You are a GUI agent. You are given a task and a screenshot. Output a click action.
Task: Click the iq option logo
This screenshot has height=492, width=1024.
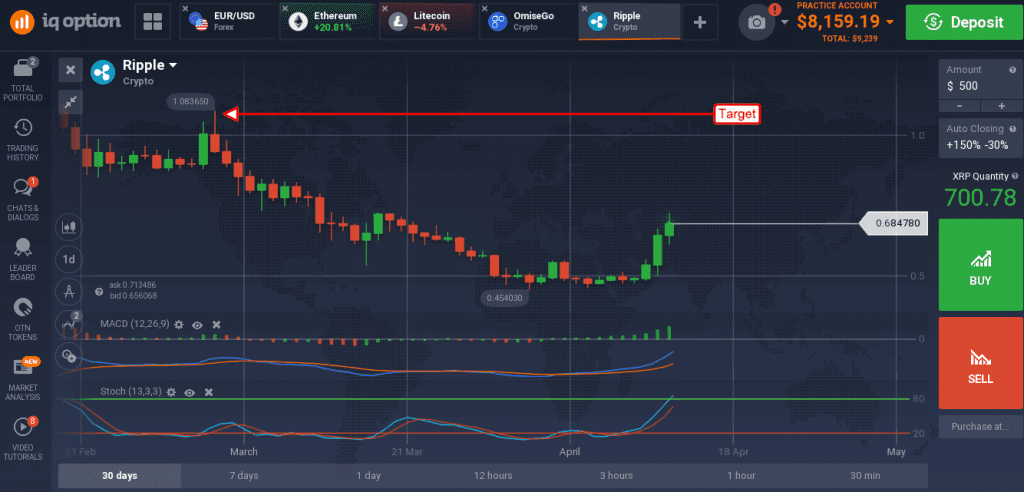[x=65, y=22]
